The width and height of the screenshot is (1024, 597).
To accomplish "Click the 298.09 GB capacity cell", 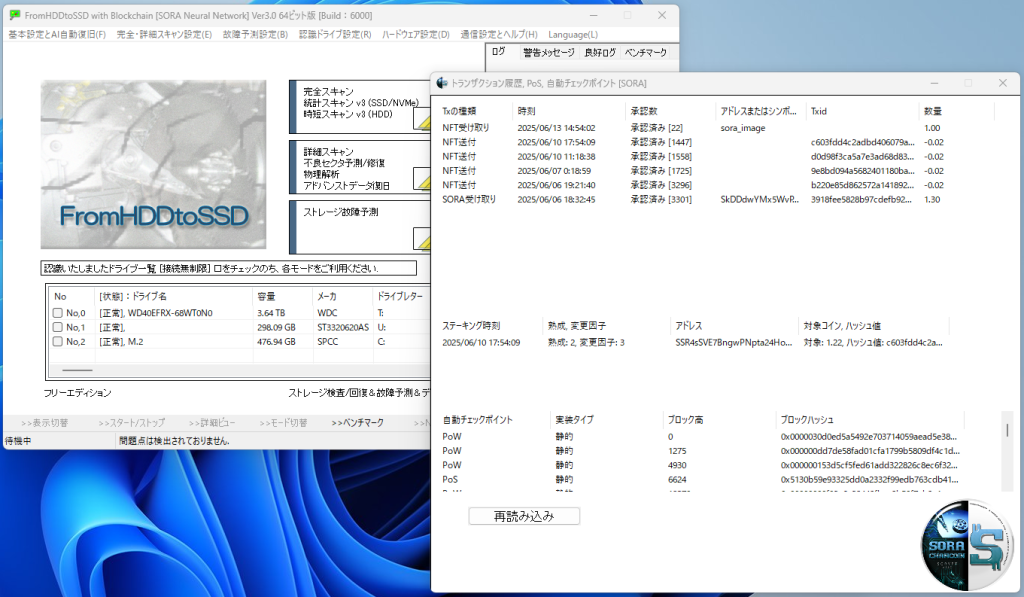I will coord(276,327).
